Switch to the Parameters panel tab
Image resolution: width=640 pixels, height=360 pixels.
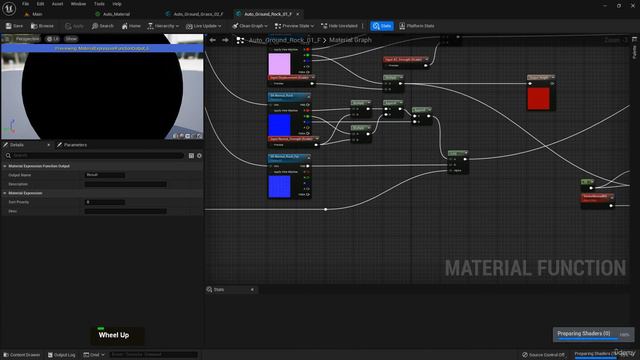pyautogui.click(x=72, y=145)
